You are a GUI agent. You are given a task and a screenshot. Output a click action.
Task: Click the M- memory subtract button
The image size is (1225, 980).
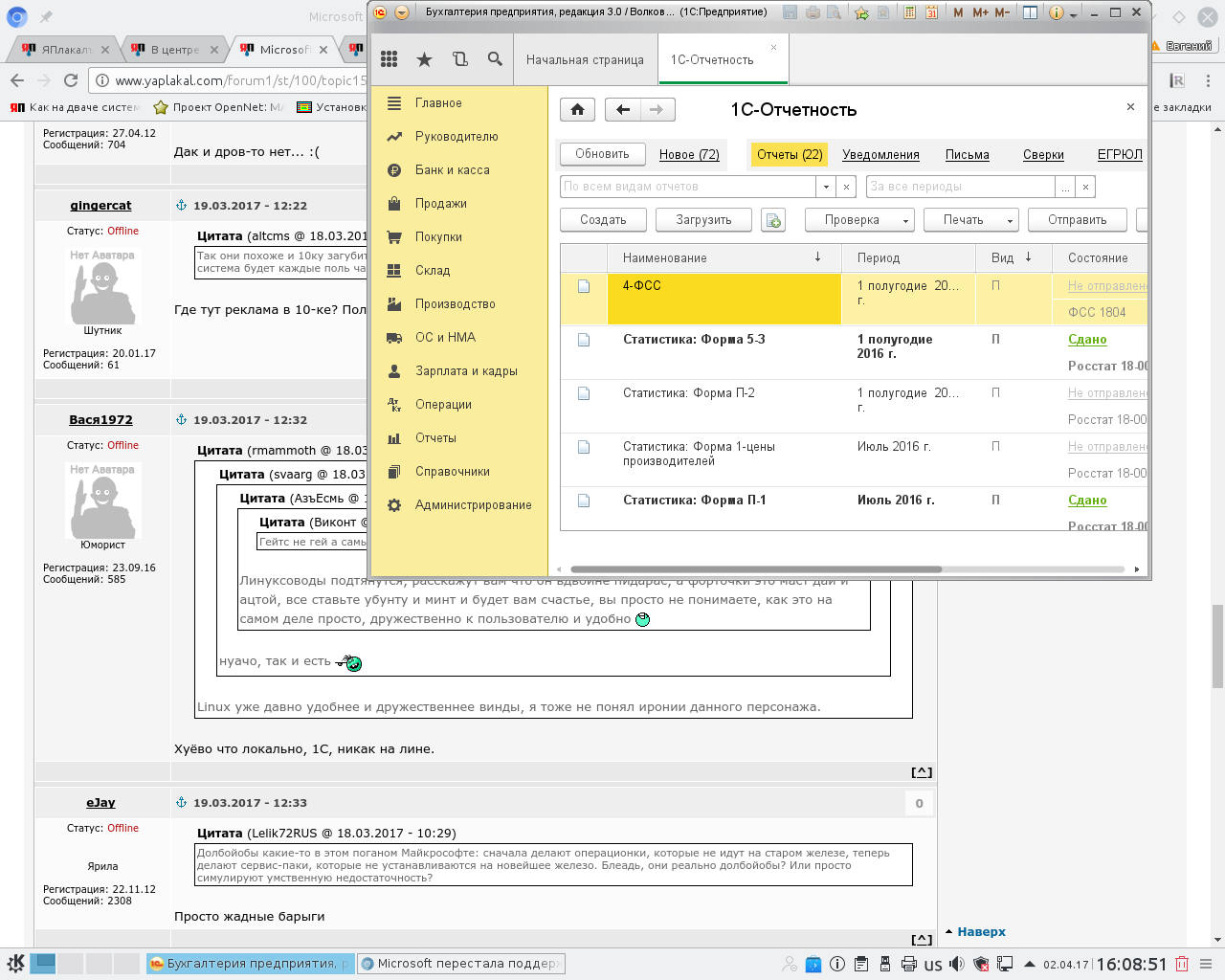point(1003,12)
